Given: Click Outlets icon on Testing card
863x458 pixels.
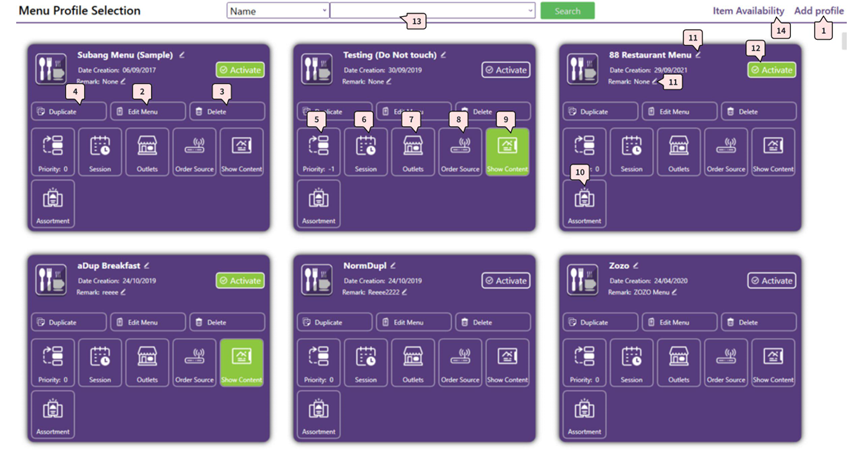Looking at the screenshot, I should click(413, 152).
